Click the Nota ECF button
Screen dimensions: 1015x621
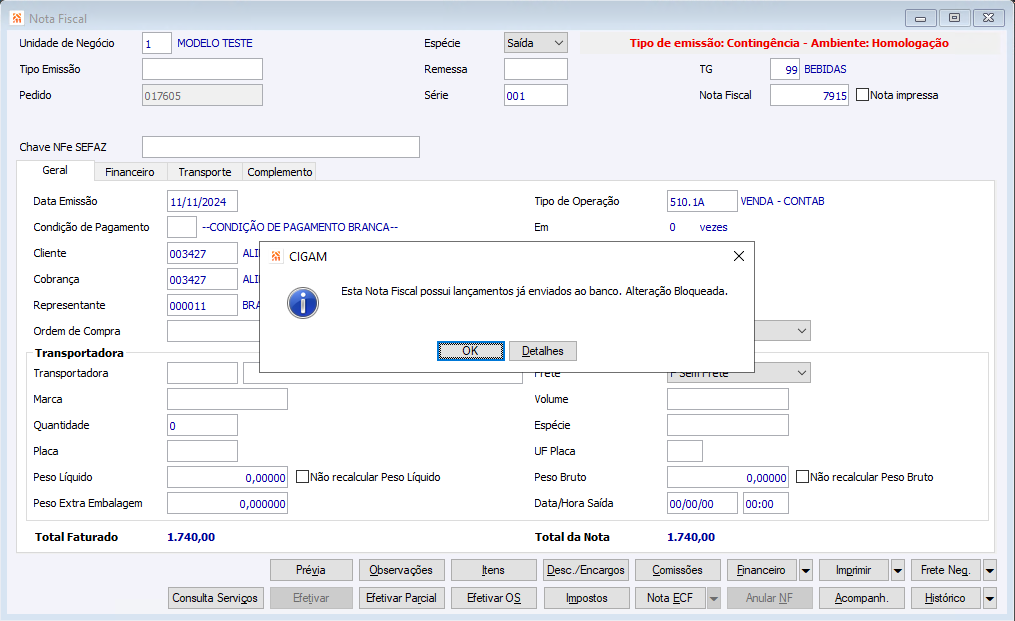click(670, 598)
